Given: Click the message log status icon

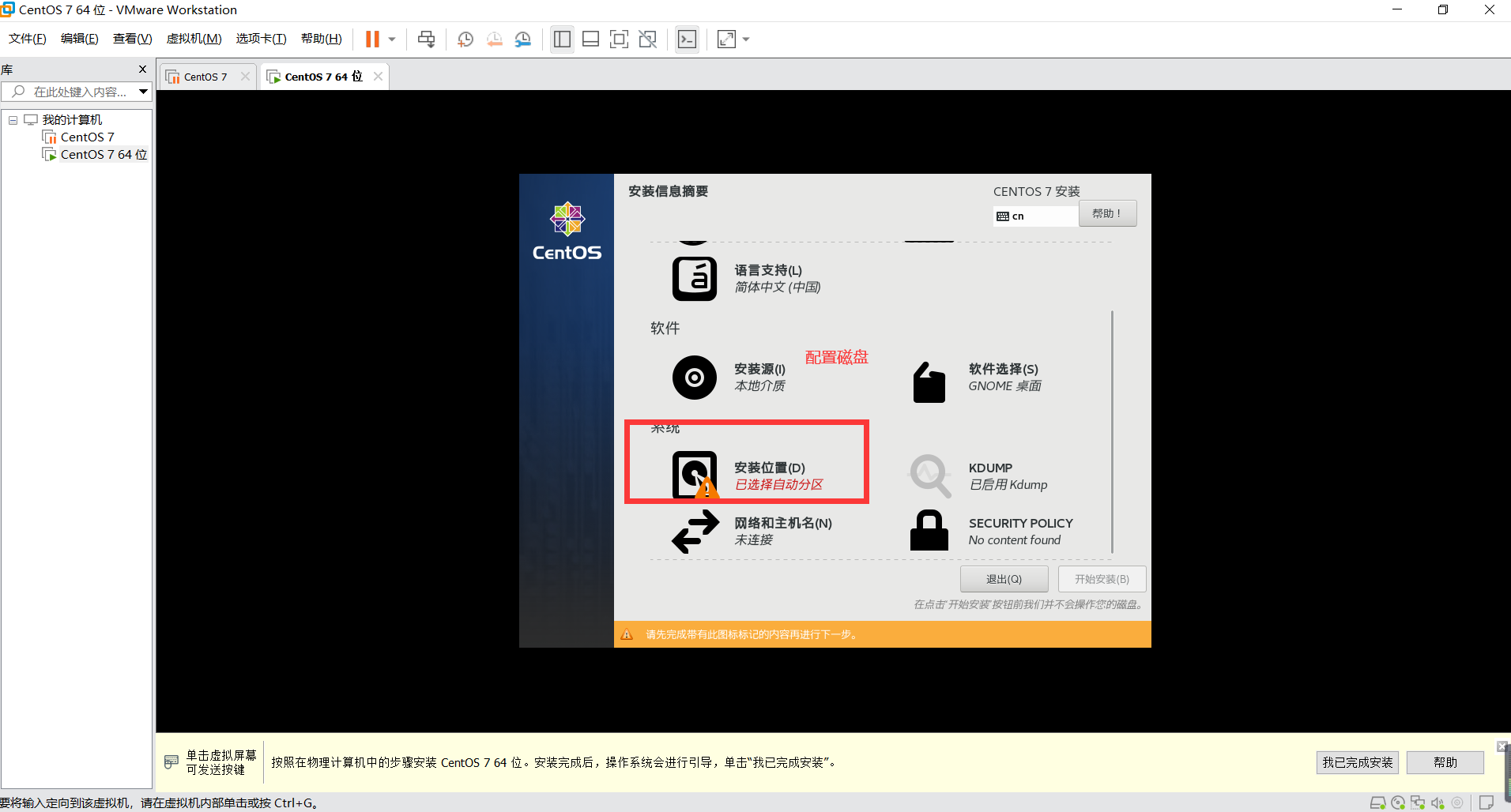Looking at the screenshot, I should click(1487, 803).
